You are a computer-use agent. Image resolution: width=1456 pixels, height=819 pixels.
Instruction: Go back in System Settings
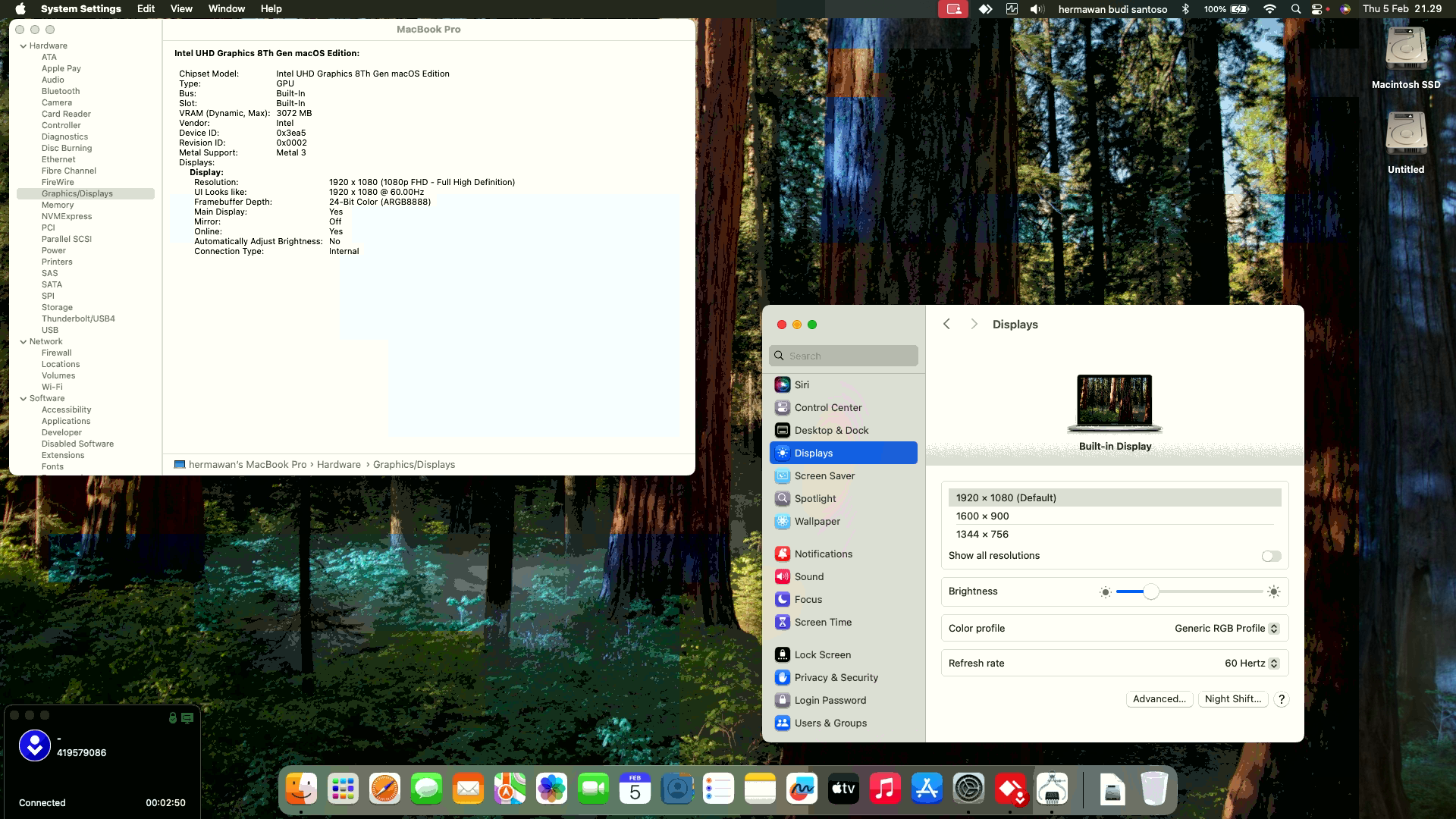pyautogui.click(x=946, y=324)
